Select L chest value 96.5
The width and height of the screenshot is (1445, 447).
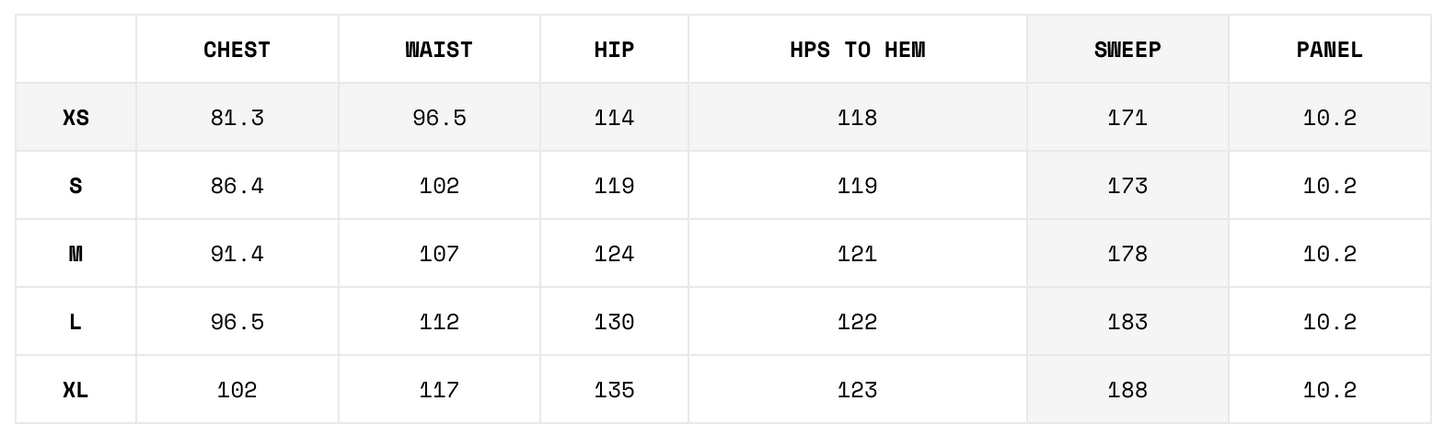click(x=237, y=322)
